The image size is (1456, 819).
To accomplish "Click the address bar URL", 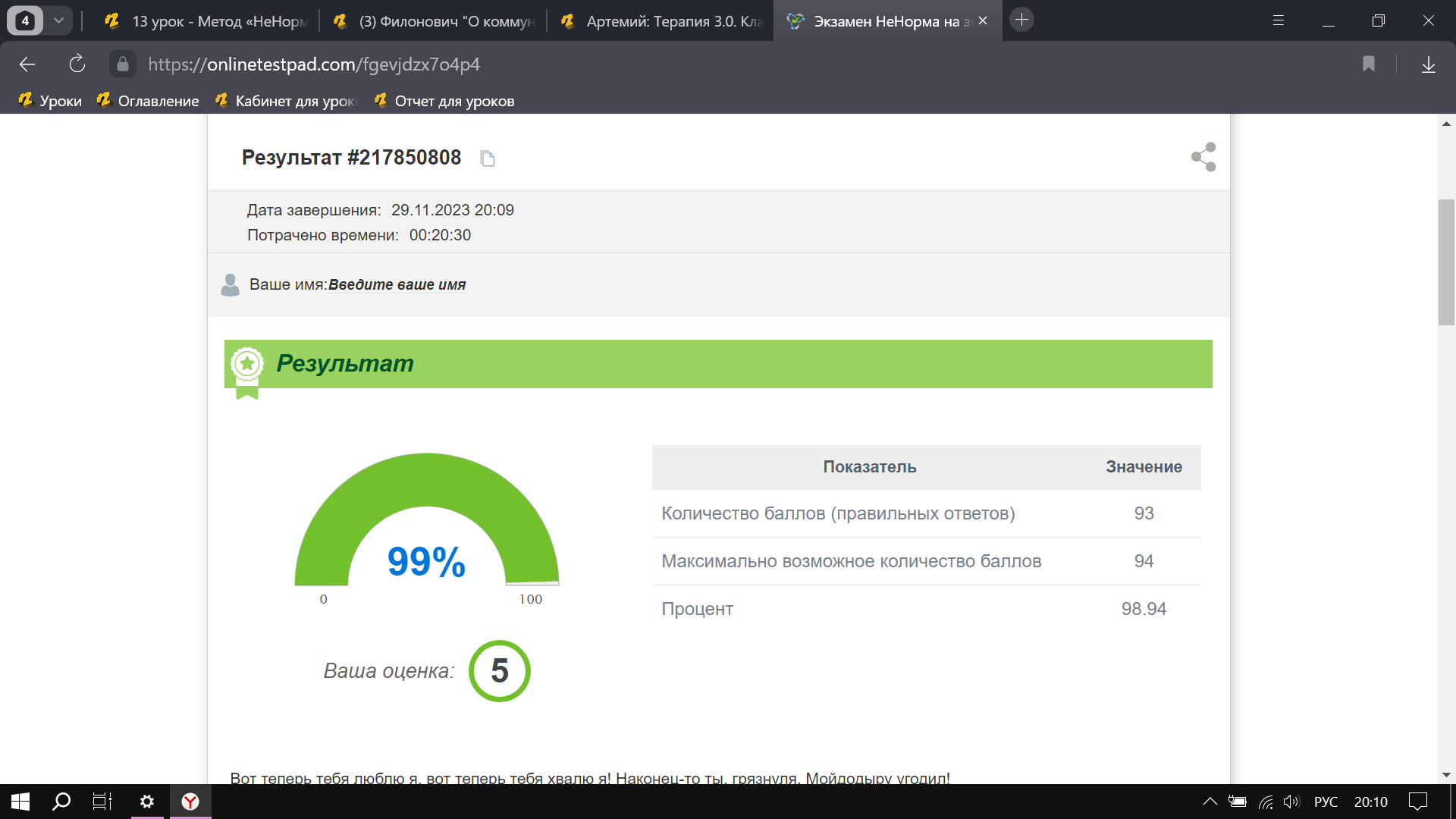I will click(x=314, y=64).
